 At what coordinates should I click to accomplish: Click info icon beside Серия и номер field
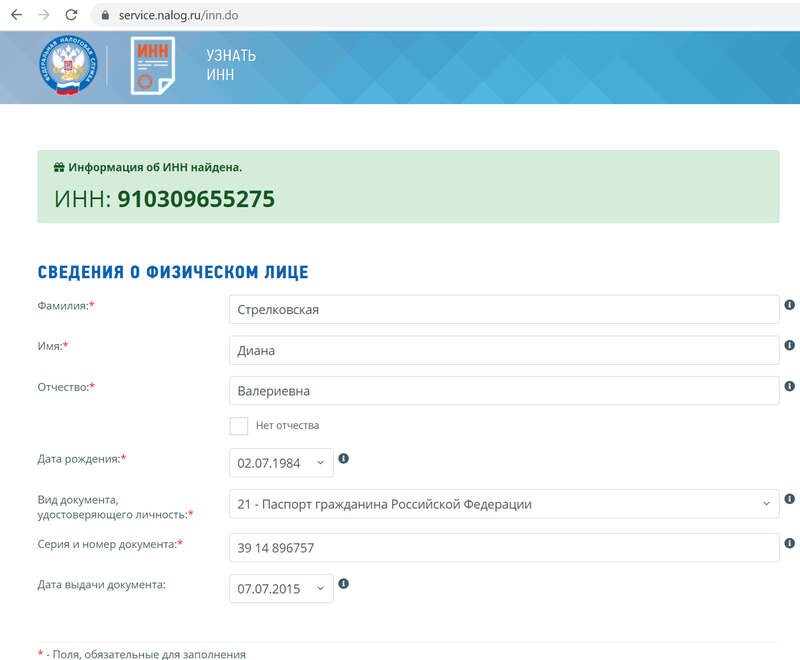pos(790,543)
